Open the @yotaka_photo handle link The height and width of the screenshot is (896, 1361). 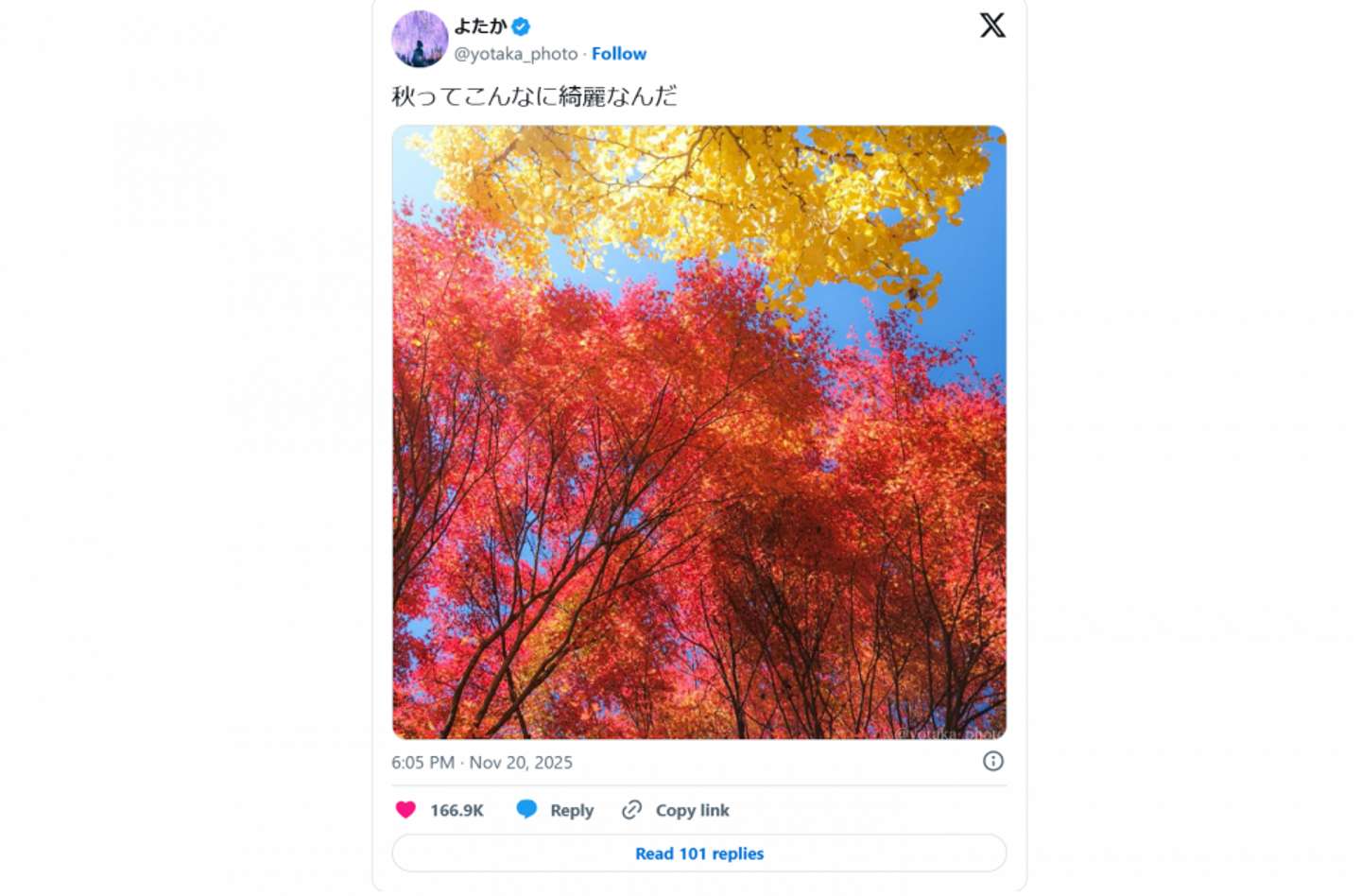[x=515, y=54]
